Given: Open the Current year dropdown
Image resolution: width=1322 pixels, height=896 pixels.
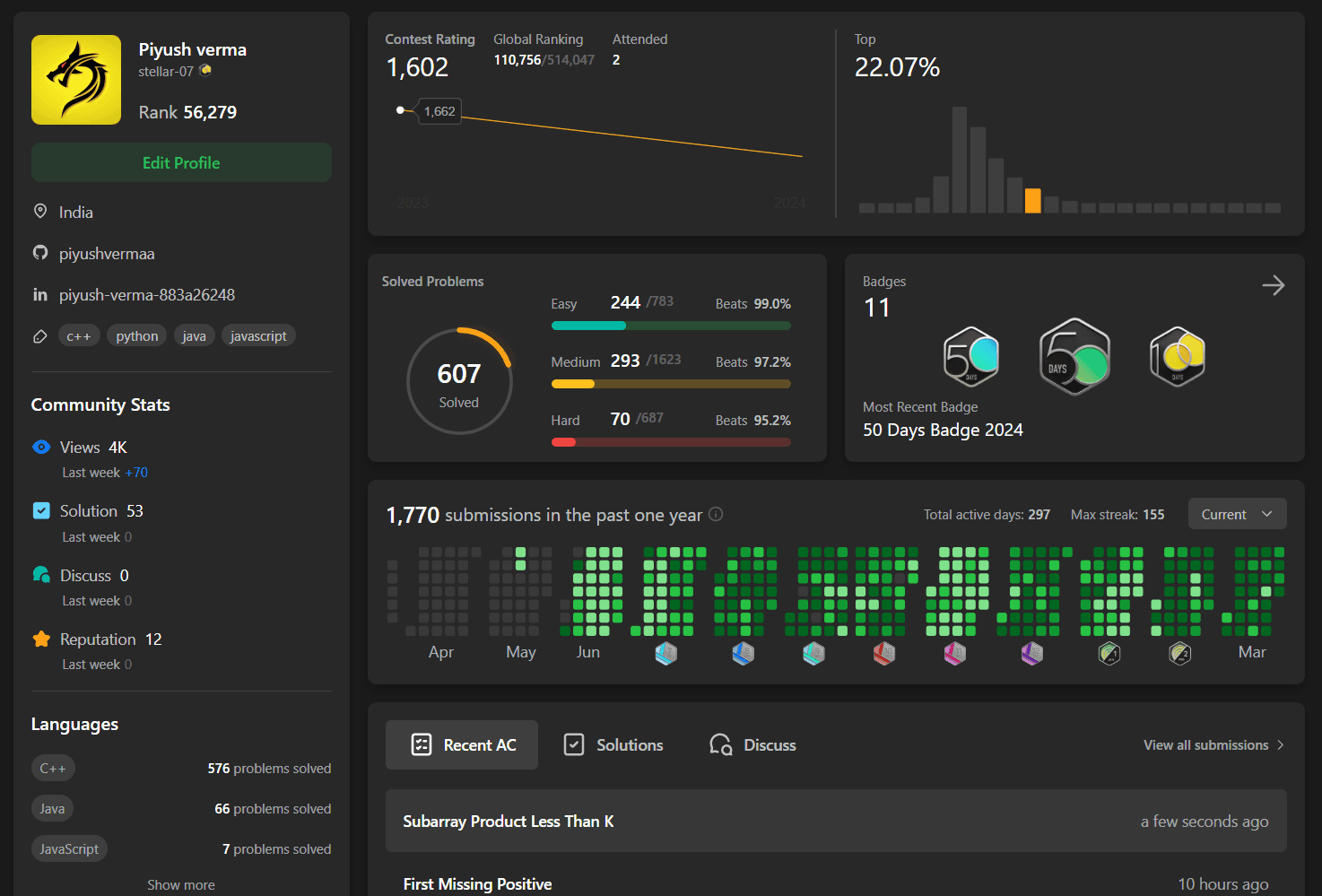Looking at the screenshot, I should pyautogui.click(x=1237, y=514).
